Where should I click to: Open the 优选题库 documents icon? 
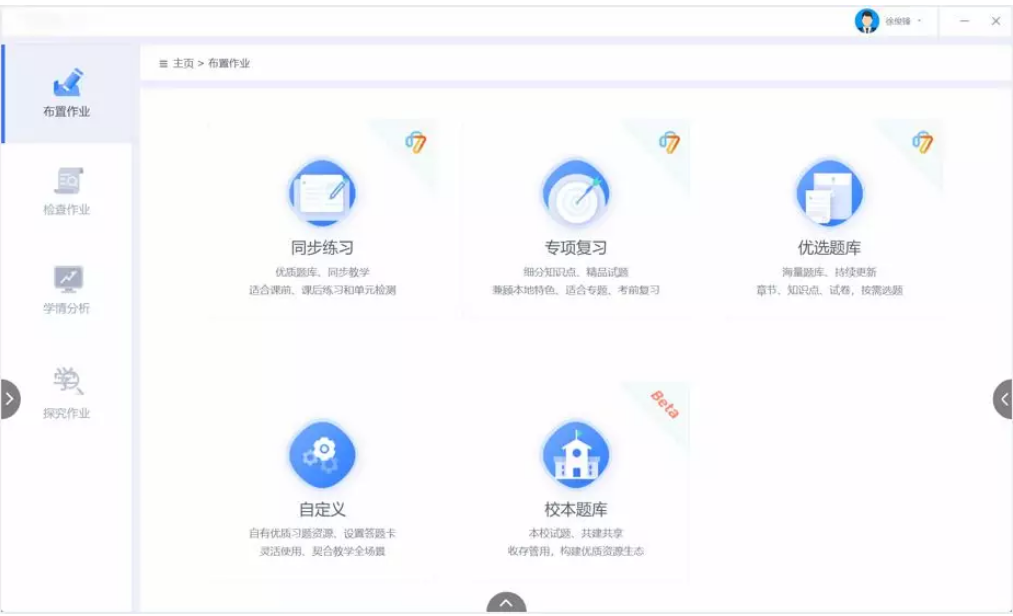[x=829, y=193]
